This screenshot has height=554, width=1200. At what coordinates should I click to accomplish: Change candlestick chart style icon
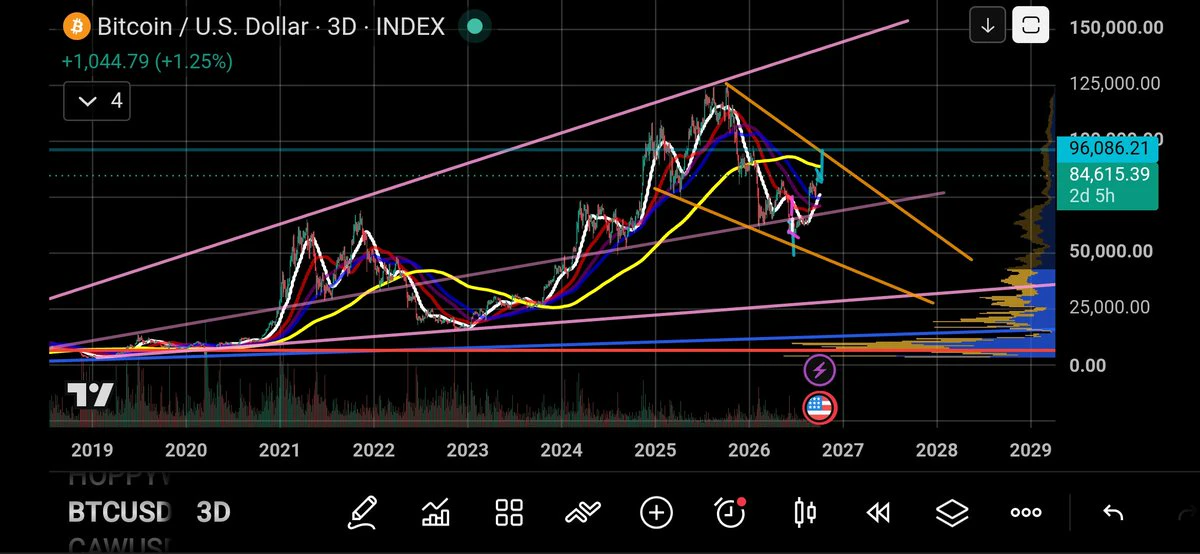[804, 513]
